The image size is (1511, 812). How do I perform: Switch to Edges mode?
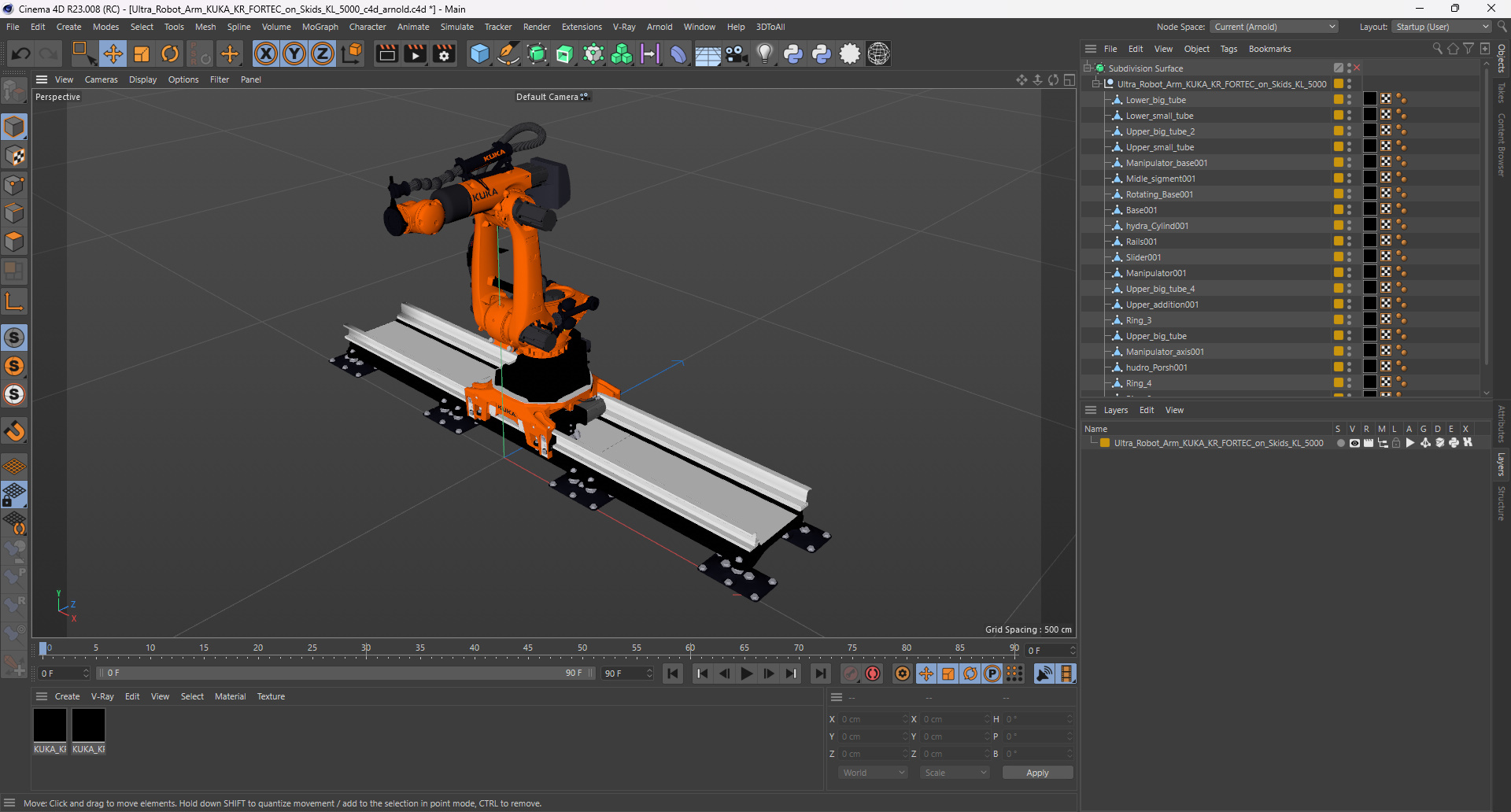point(14,213)
